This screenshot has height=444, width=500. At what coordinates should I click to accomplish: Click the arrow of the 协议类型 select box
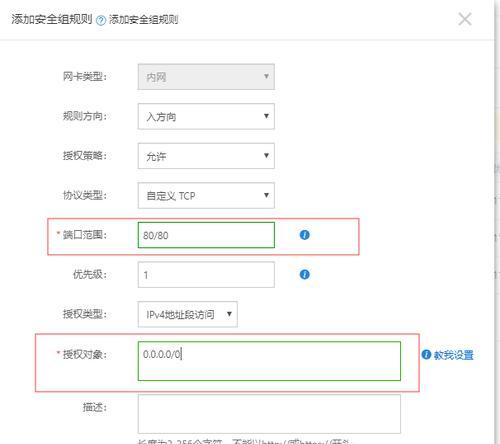266,195
